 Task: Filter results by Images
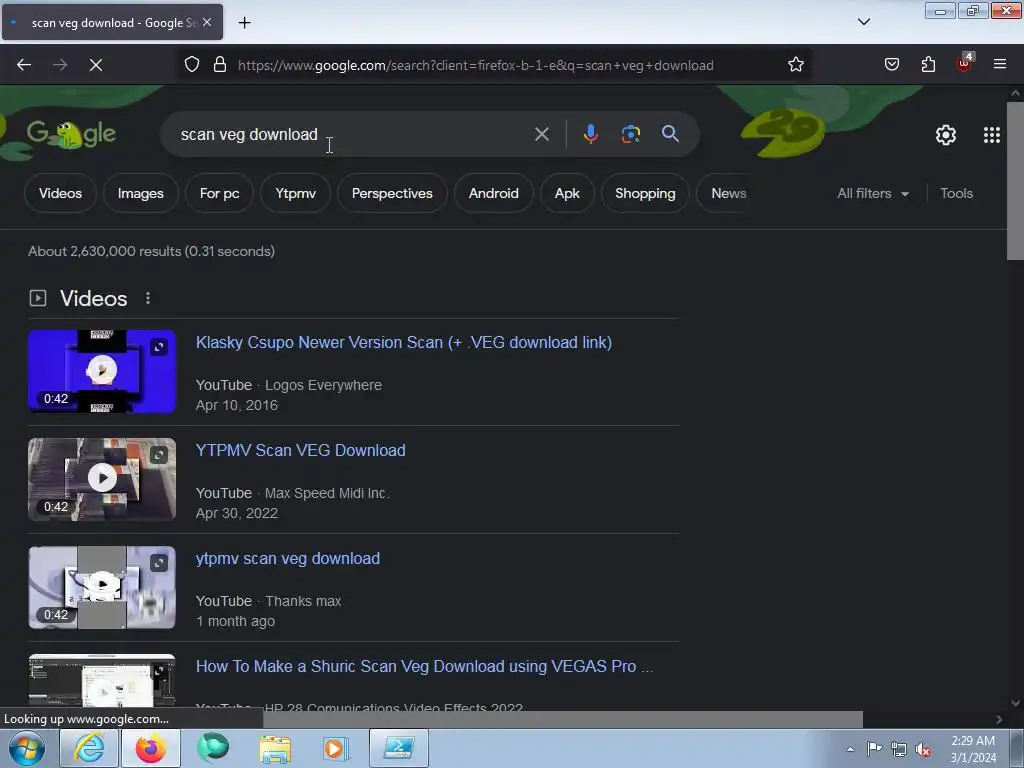click(x=140, y=193)
